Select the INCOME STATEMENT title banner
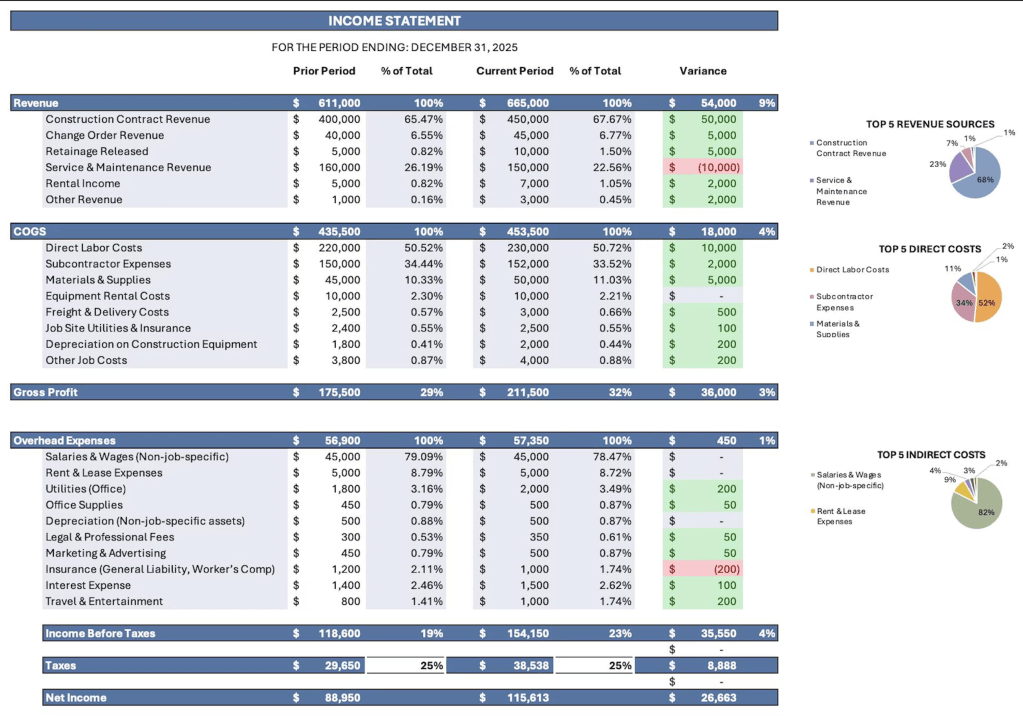This screenshot has height=716, width=1023. pyautogui.click(x=395, y=20)
